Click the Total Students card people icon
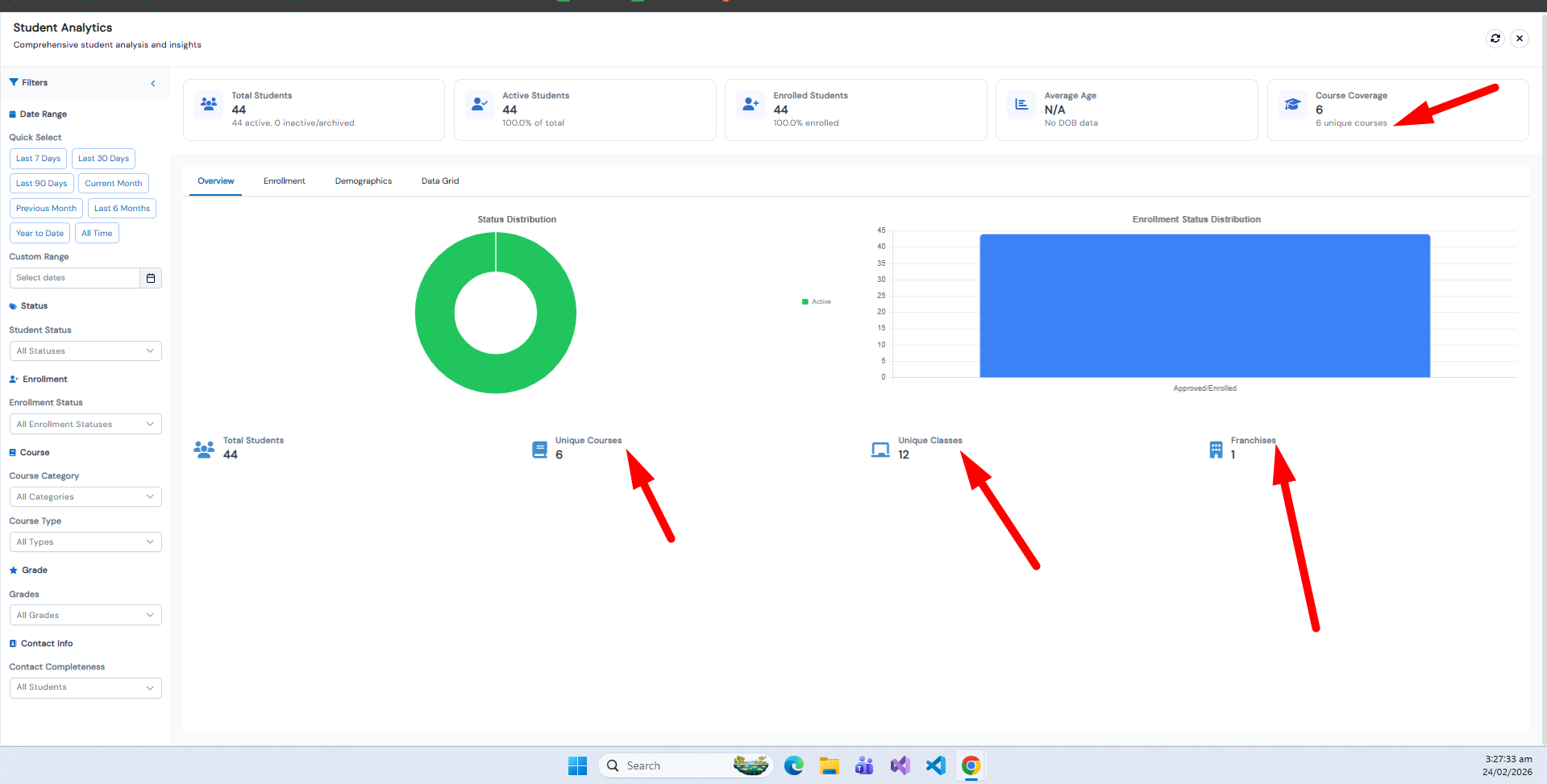The width and height of the screenshot is (1547, 784). point(209,104)
